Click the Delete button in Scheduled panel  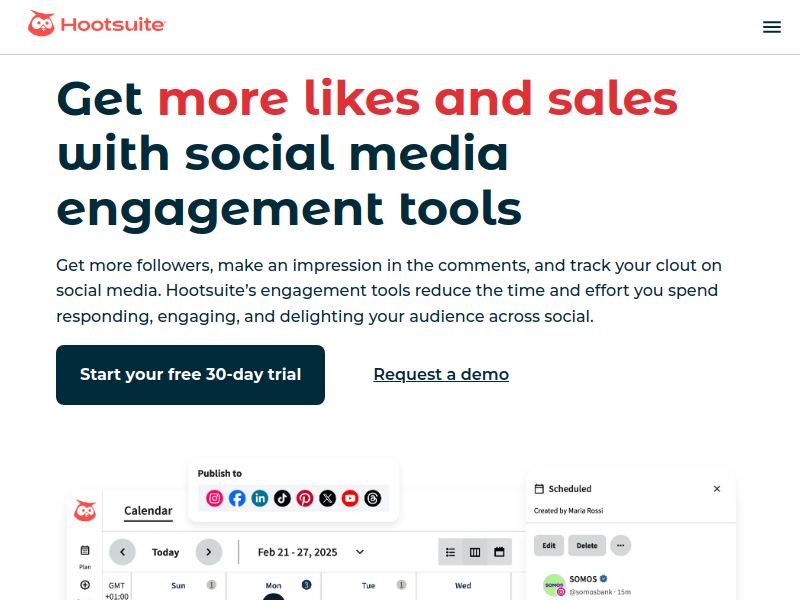(587, 545)
